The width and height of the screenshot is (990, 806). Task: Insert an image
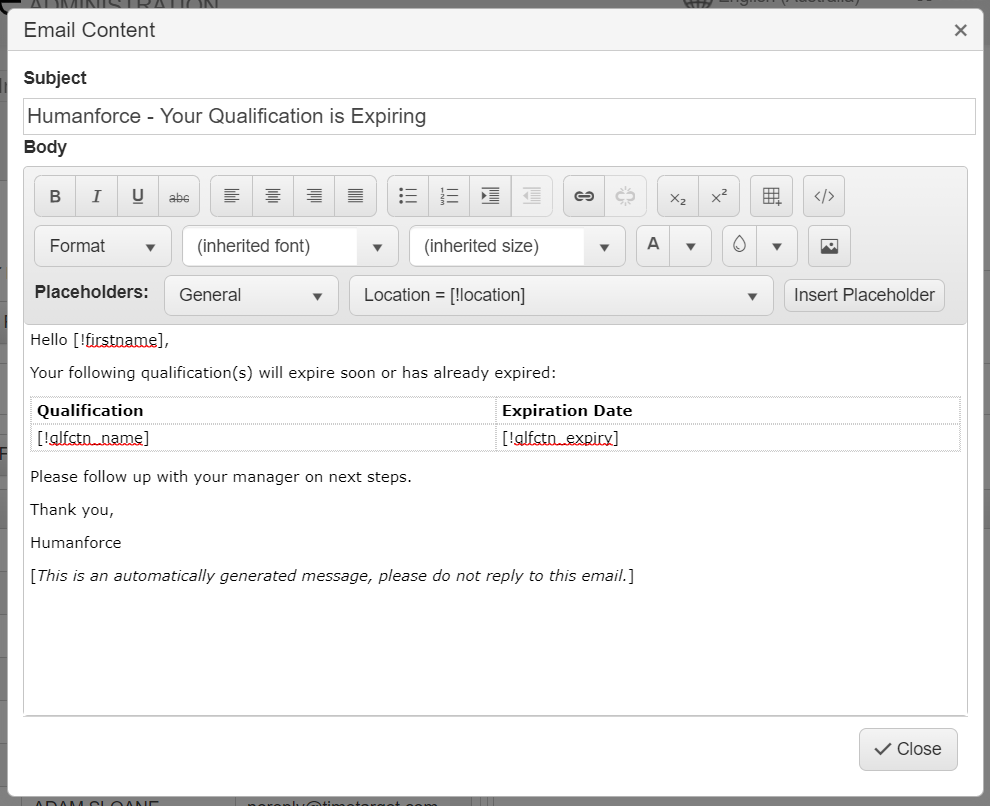tap(830, 246)
